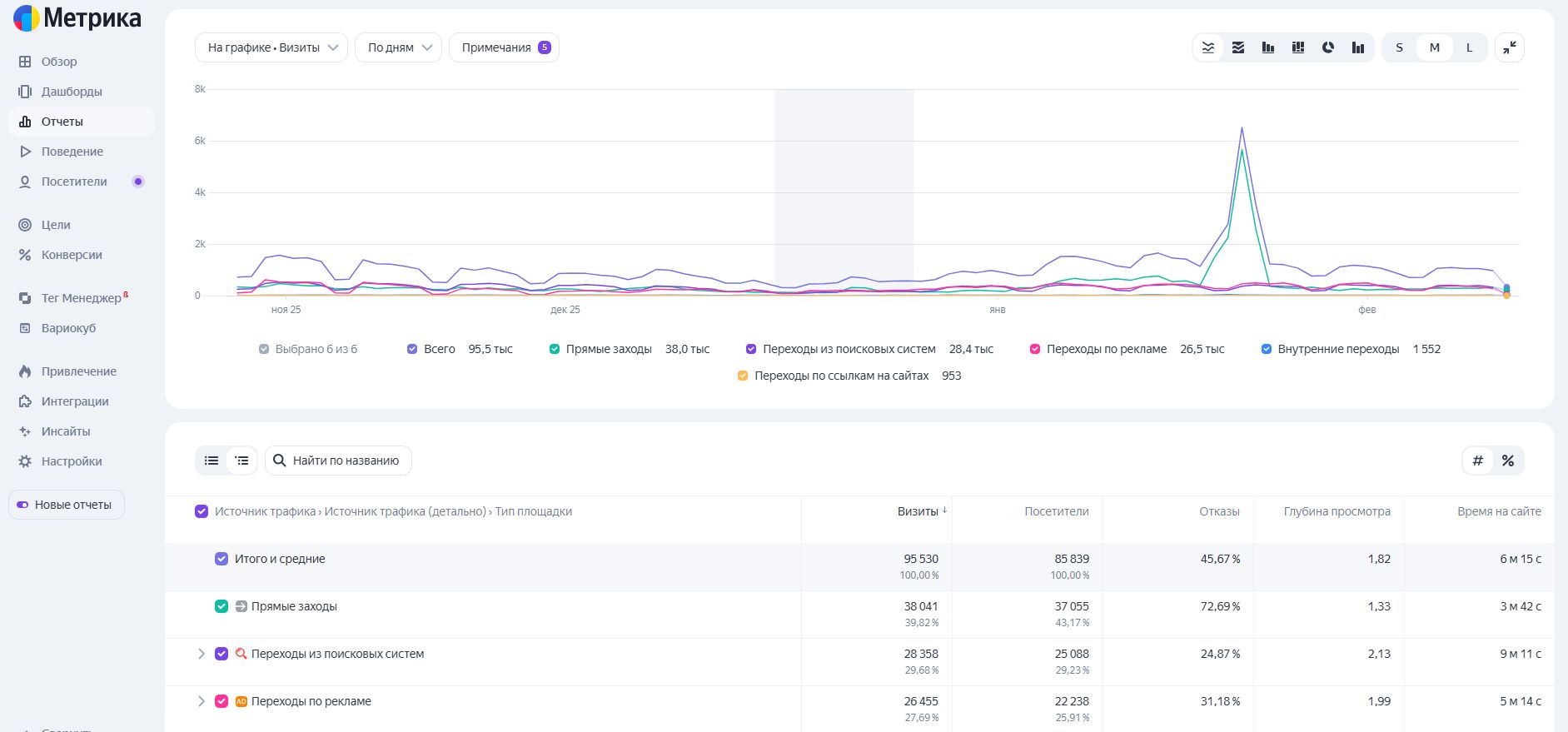Viewport: 1568px width, 732px height.
Task: Switch table to tree list view icon
Action: 241,461
